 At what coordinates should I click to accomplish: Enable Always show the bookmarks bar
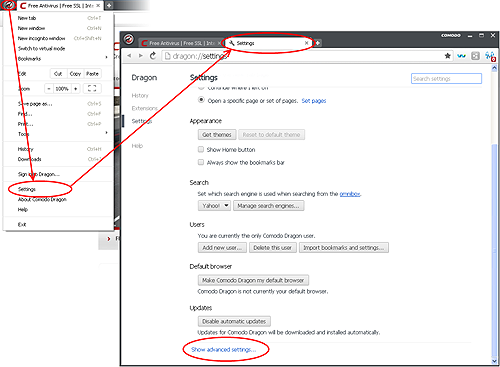(201, 162)
